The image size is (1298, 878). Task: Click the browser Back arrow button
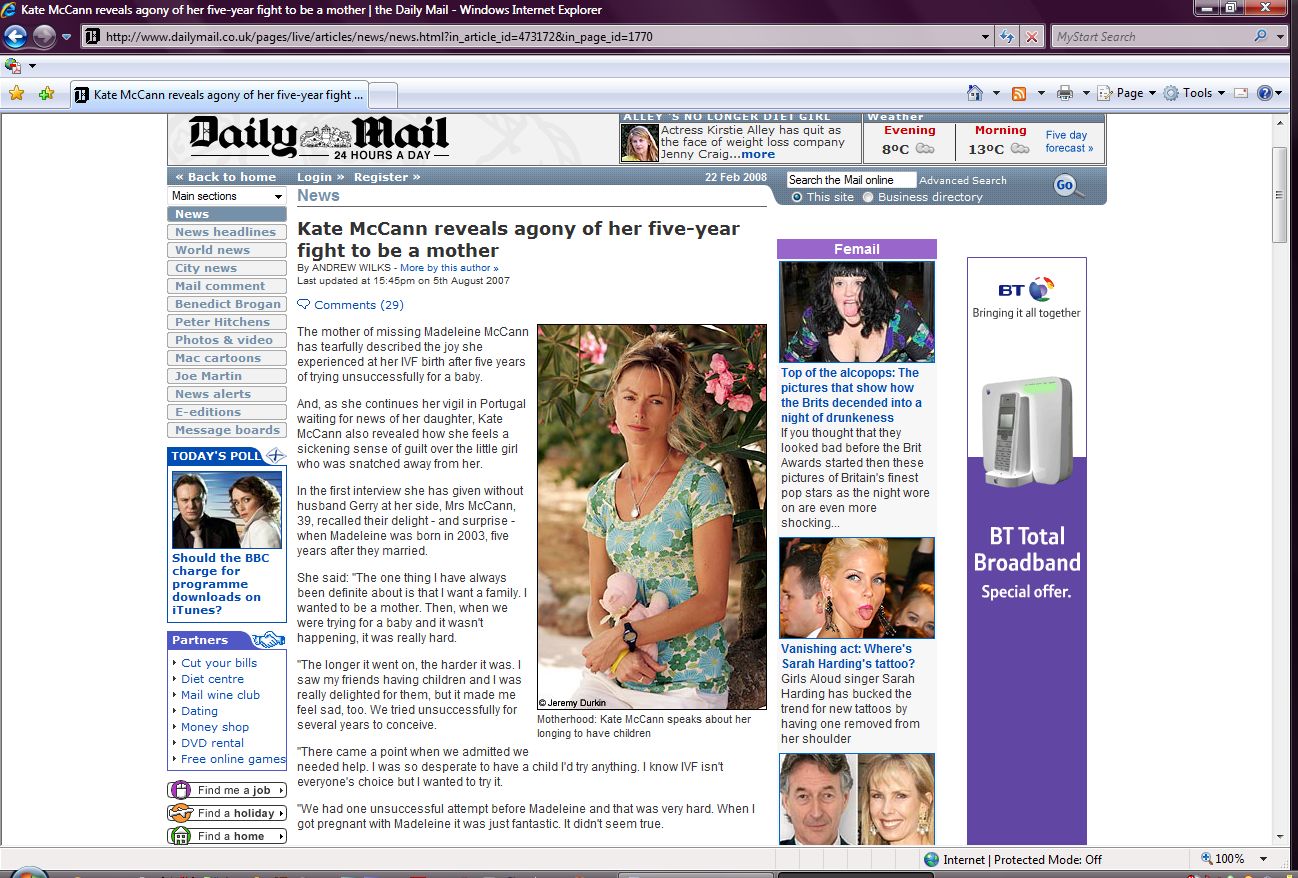[15, 37]
